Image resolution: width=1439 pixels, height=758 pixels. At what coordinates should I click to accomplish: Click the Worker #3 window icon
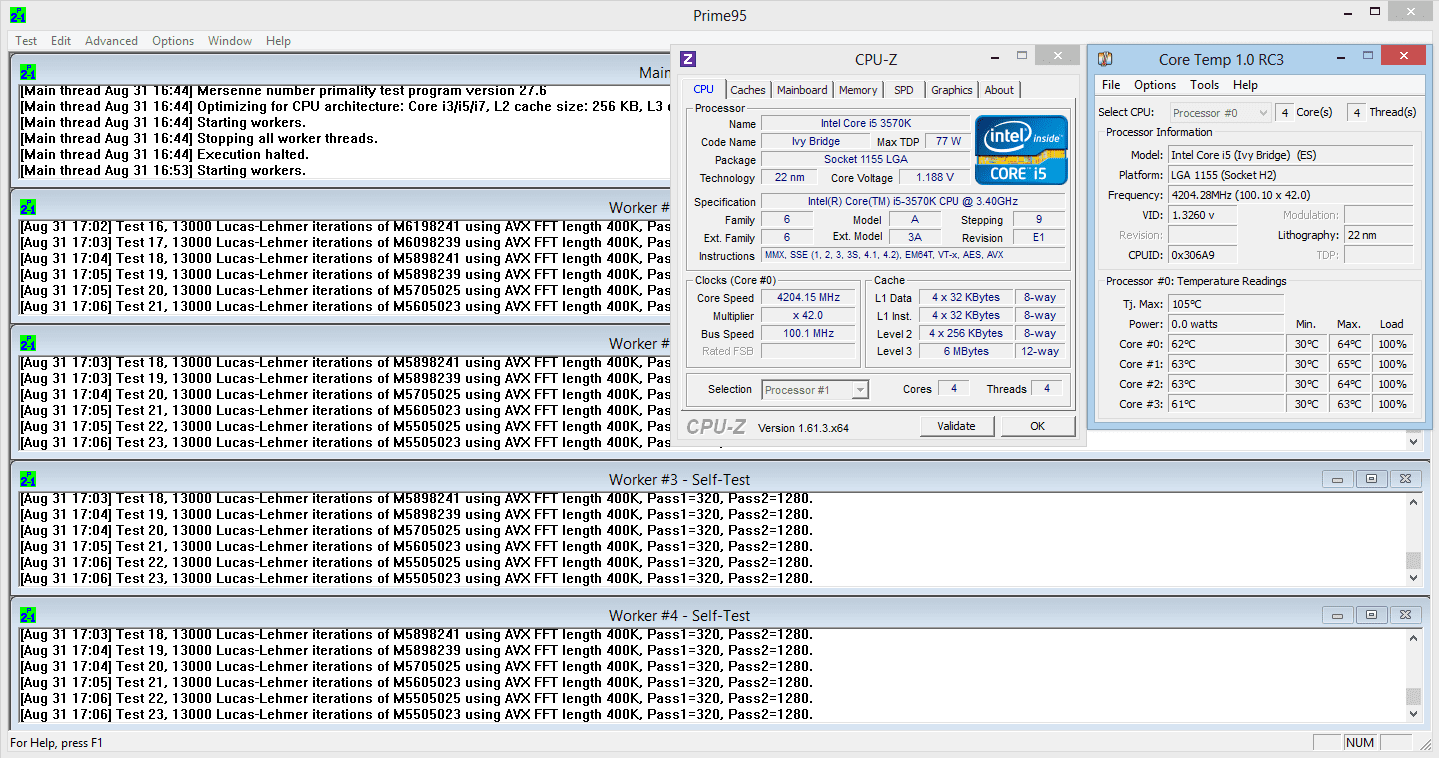coord(28,479)
